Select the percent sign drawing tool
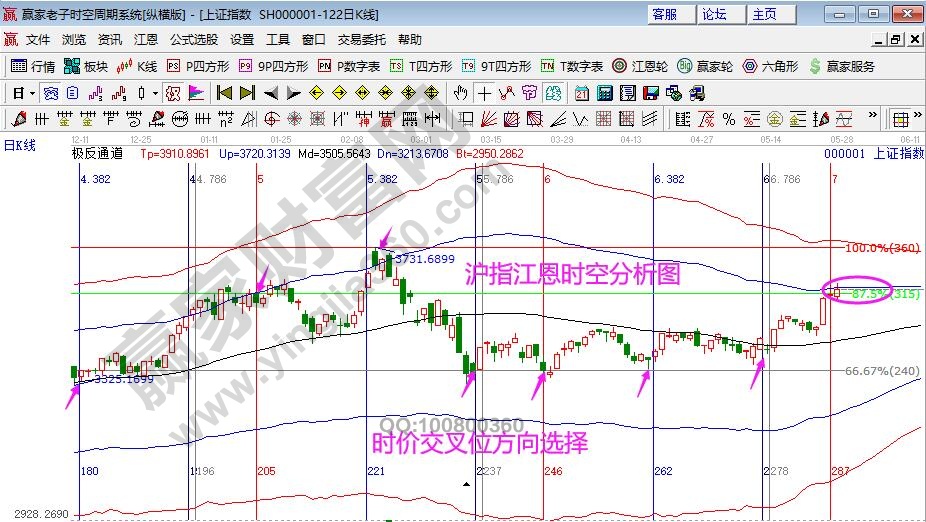Screen dimensions: 926x522 click(728, 119)
